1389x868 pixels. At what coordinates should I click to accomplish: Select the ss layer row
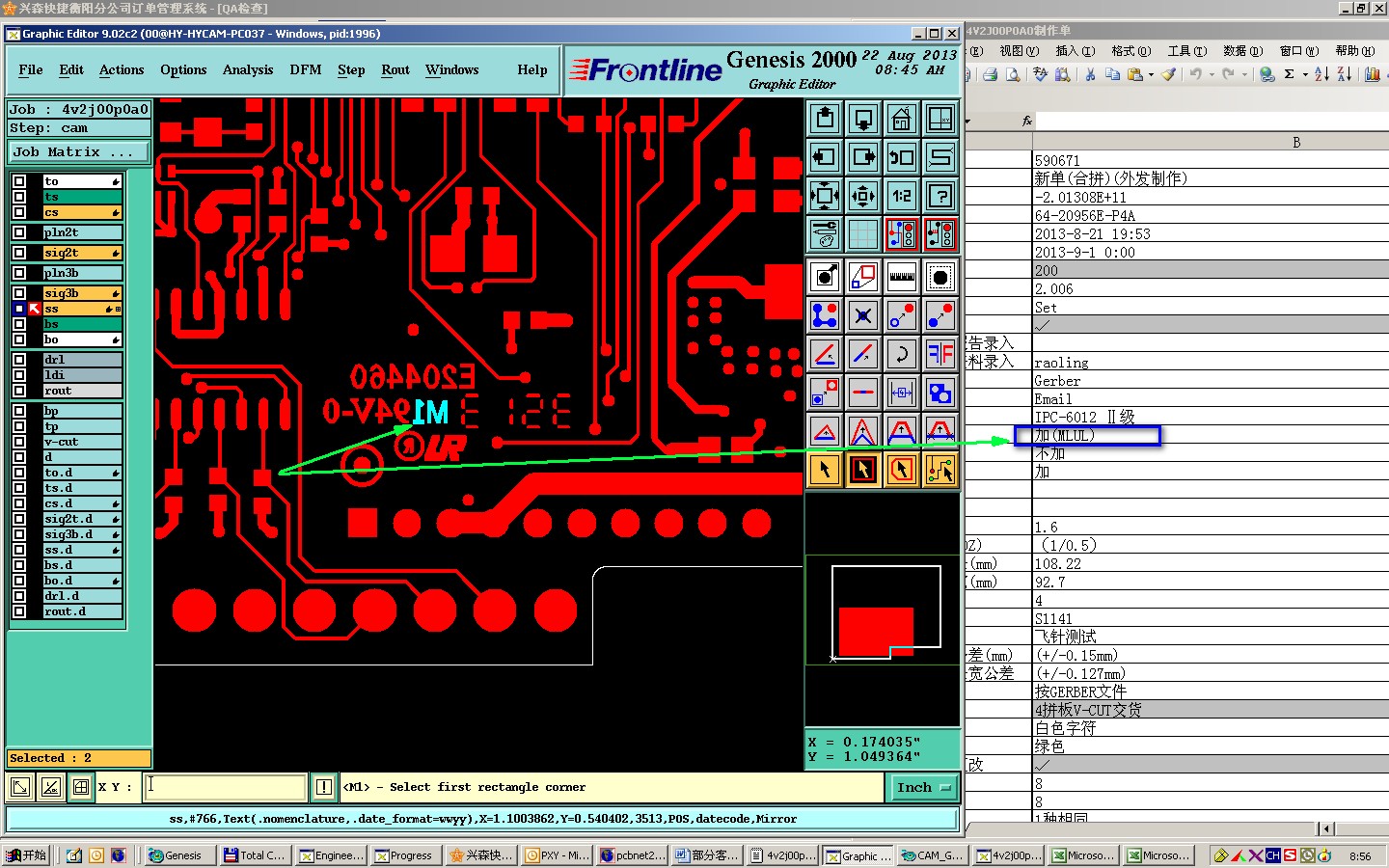tap(75, 309)
